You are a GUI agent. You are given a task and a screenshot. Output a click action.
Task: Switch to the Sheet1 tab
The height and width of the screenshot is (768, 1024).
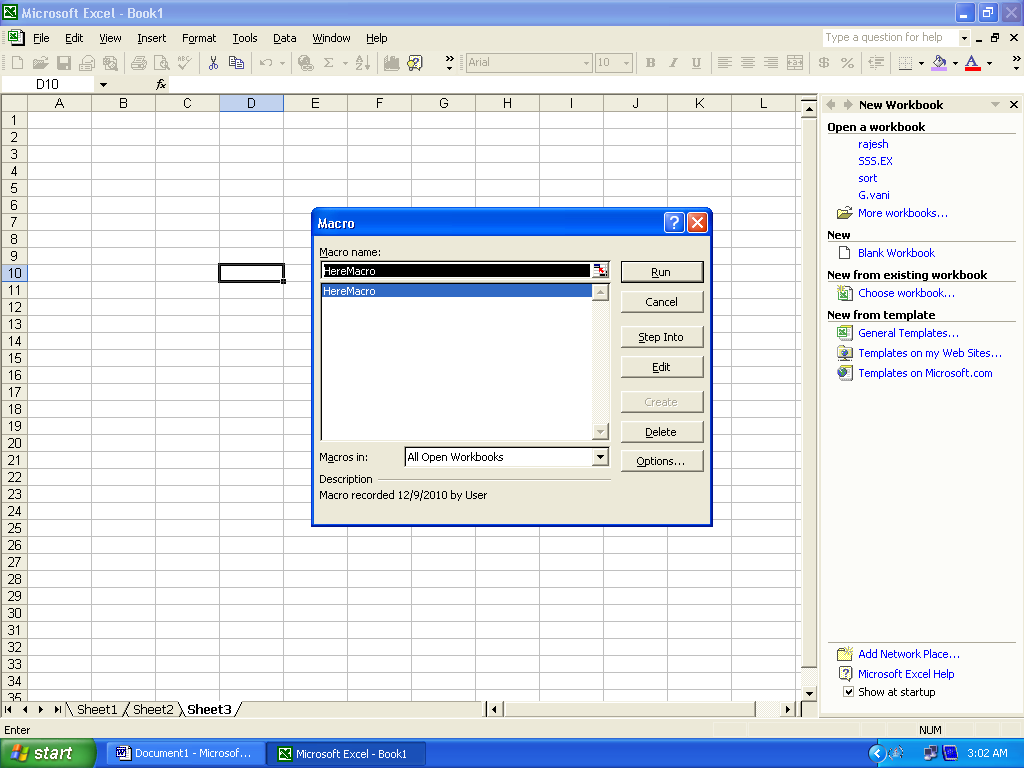tap(97, 709)
